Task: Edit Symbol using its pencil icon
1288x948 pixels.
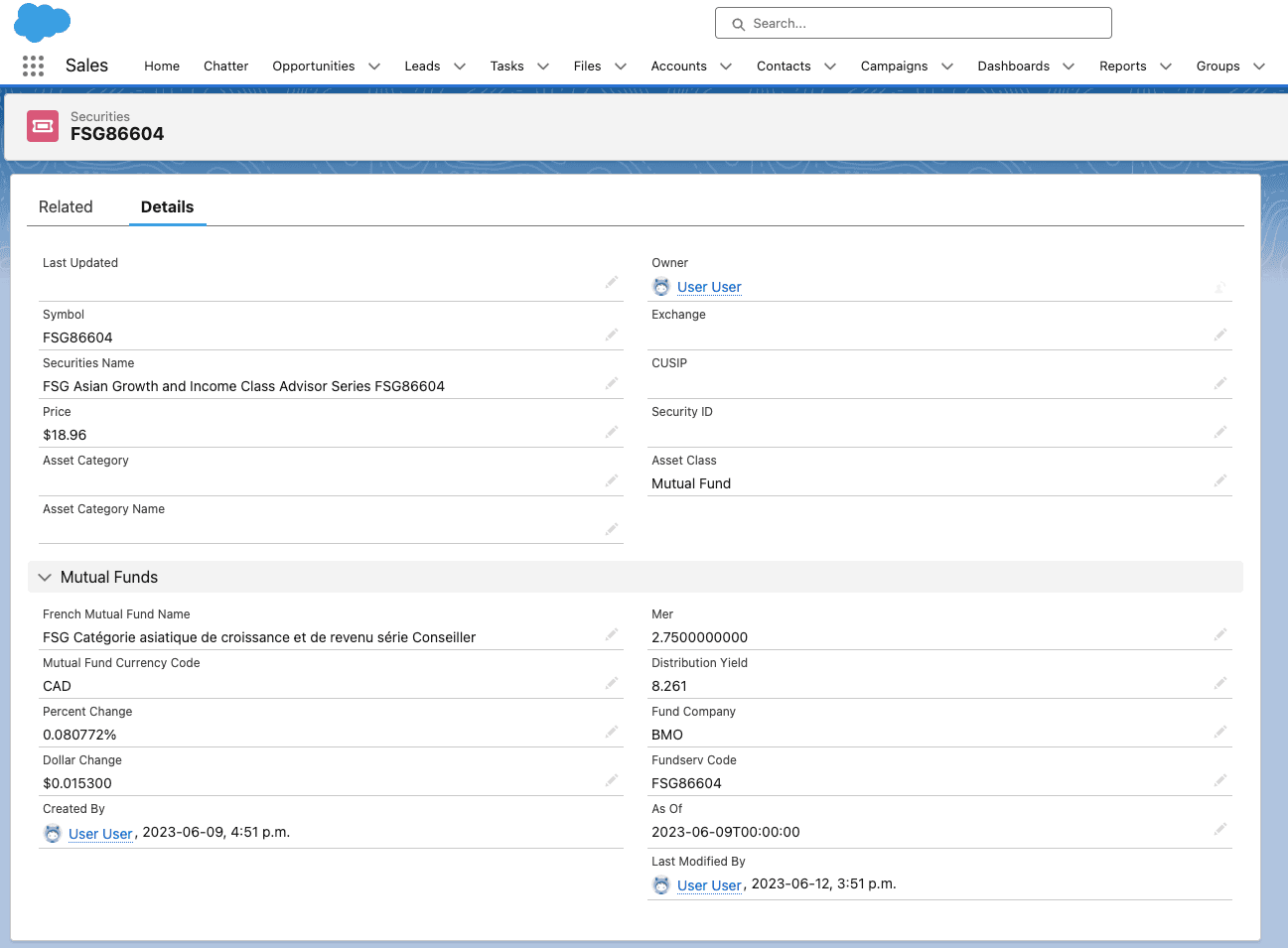Action: [x=612, y=335]
